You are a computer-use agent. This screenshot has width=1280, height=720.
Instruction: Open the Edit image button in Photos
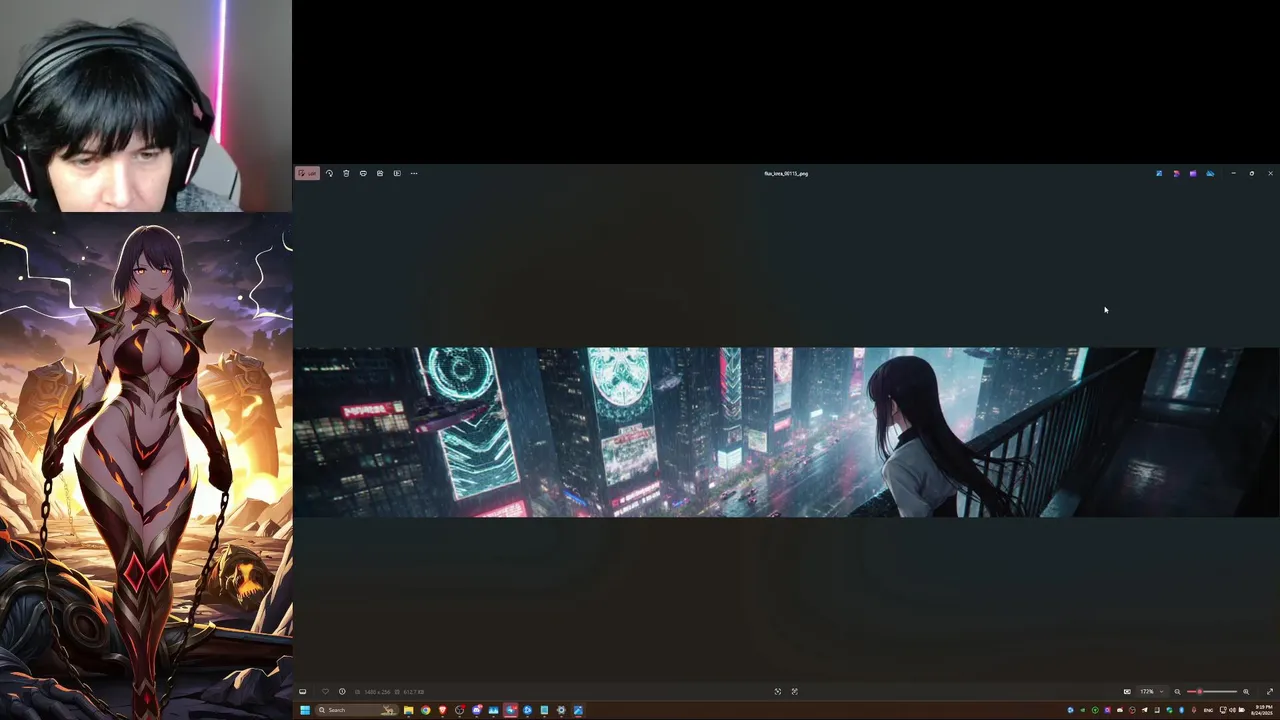tap(307, 173)
